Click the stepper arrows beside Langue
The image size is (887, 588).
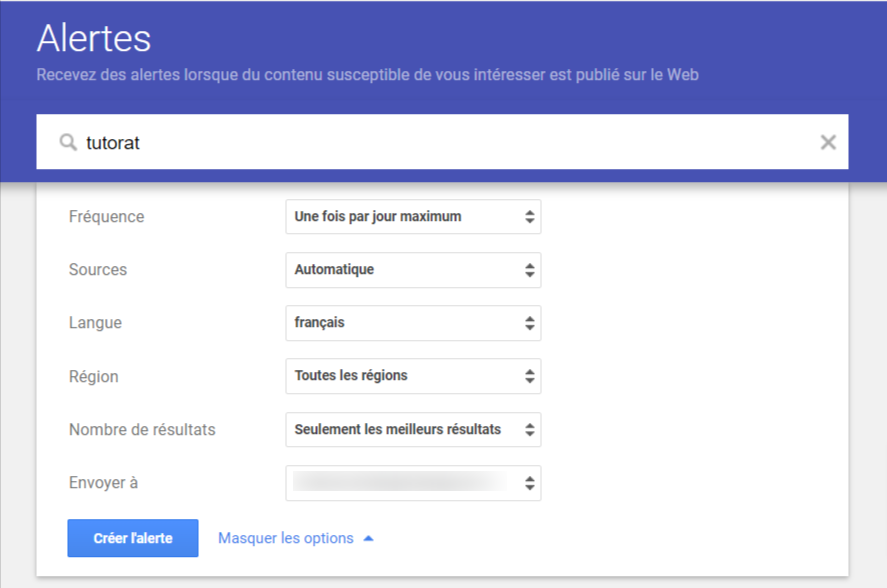529,323
